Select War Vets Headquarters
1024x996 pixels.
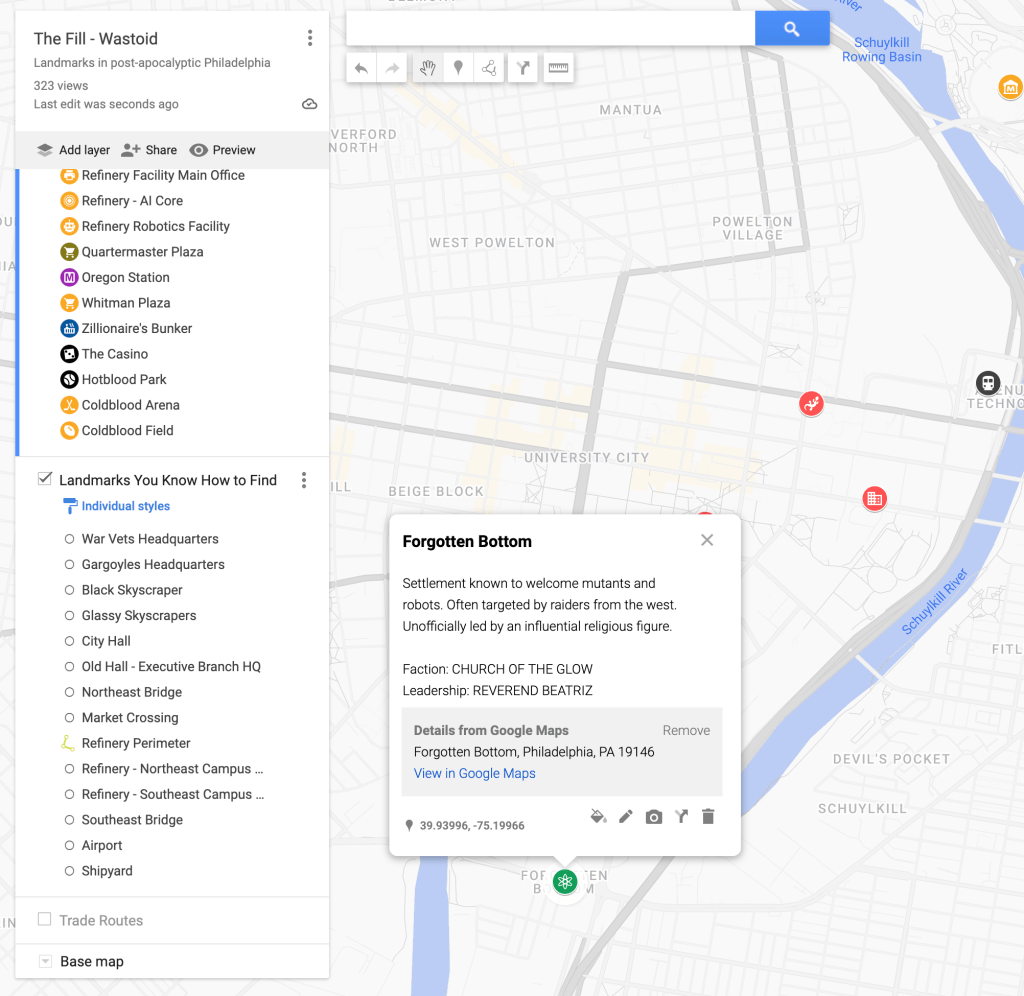click(150, 539)
